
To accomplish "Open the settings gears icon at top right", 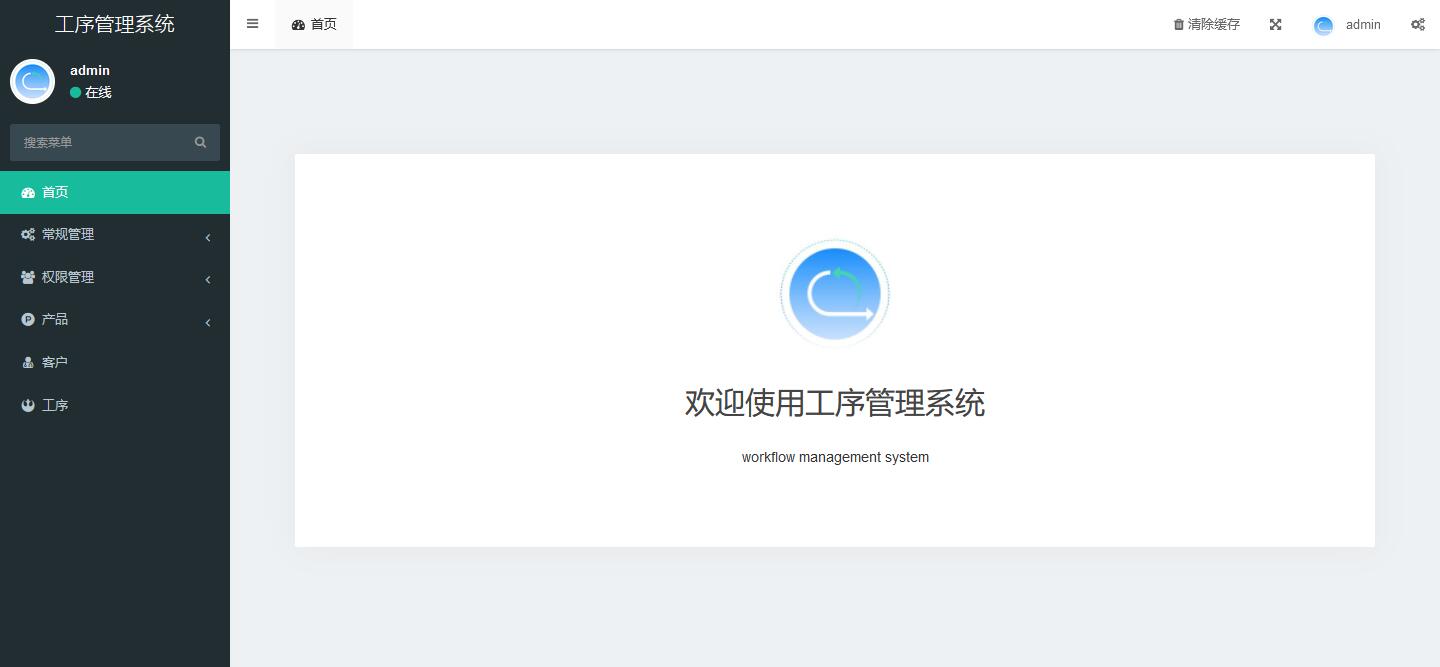I will [x=1418, y=25].
